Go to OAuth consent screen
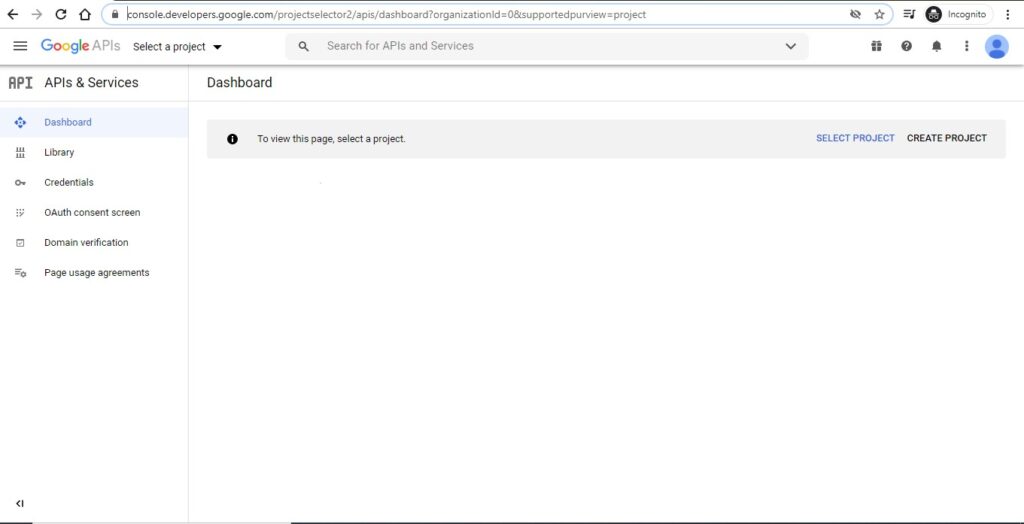The image size is (1024, 524). [92, 212]
